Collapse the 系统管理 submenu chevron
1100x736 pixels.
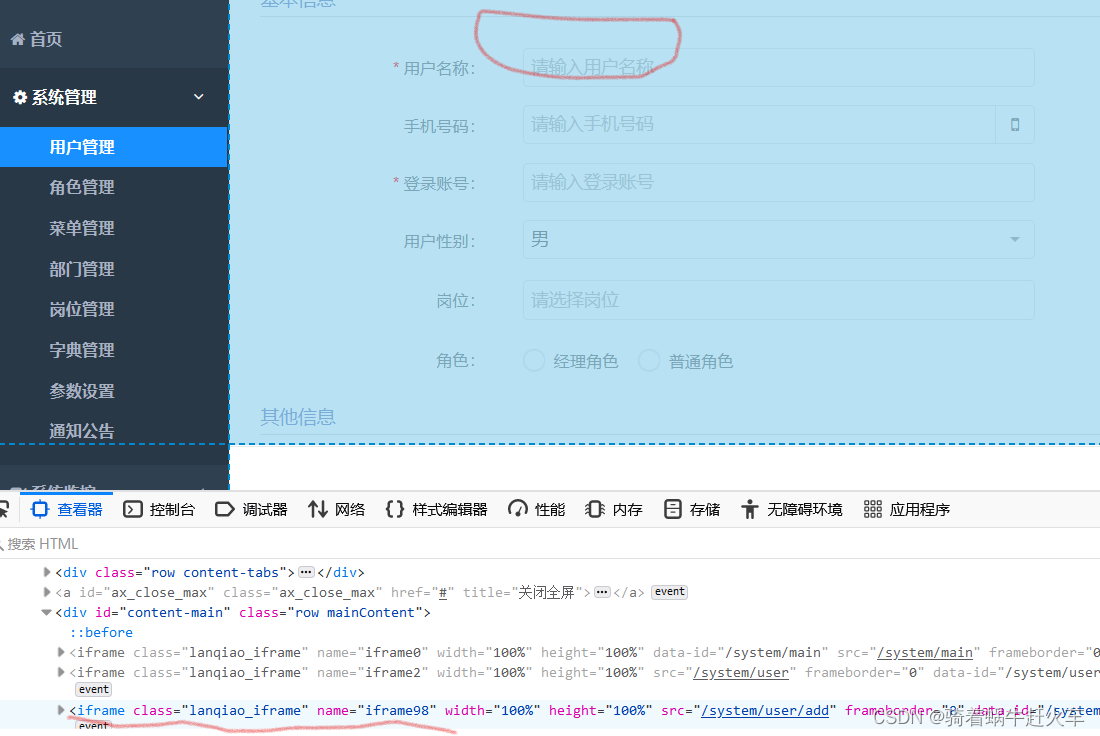click(197, 97)
